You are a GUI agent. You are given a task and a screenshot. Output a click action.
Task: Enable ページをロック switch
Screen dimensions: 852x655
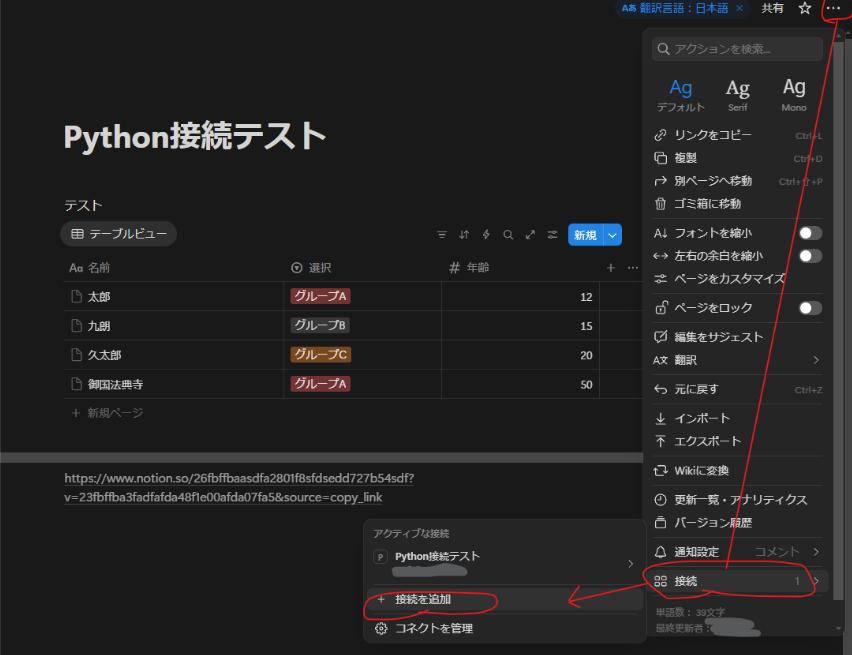click(810, 308)
